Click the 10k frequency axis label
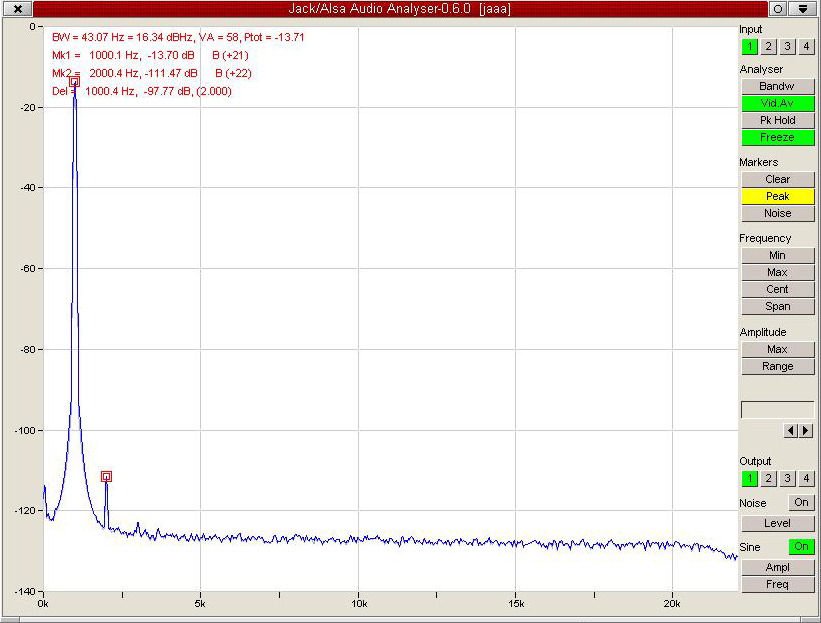The image size is (821, 623). click(x=359, y=604)
